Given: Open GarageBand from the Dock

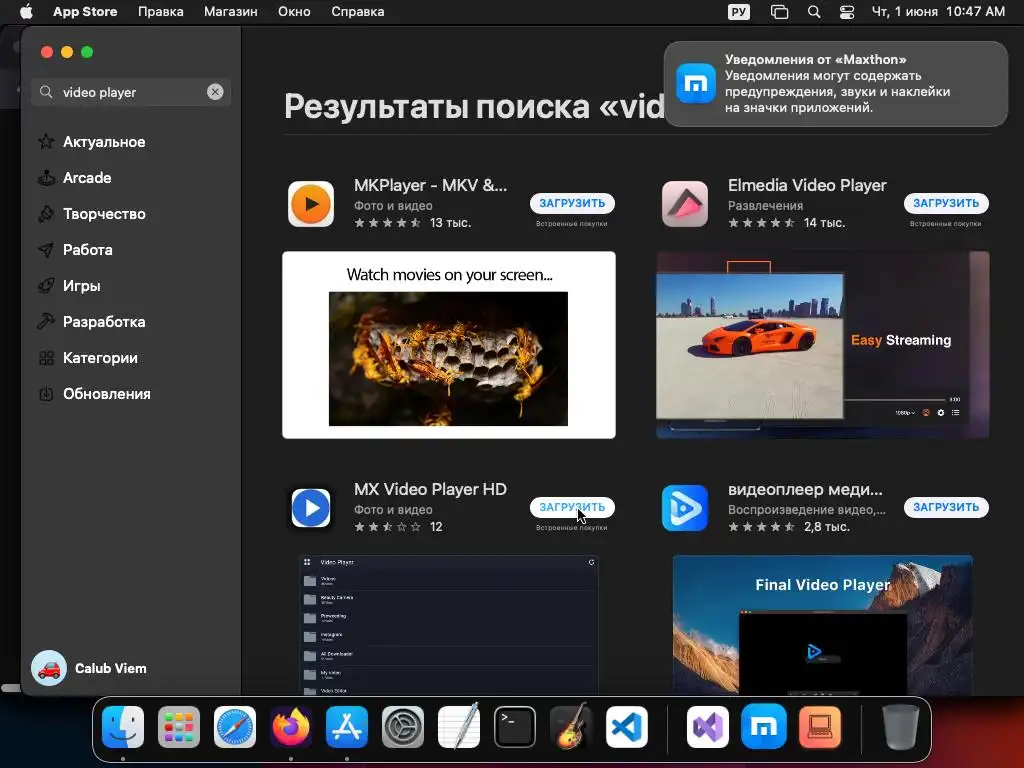Looking at the screenshot, I should tap(571, 727).
